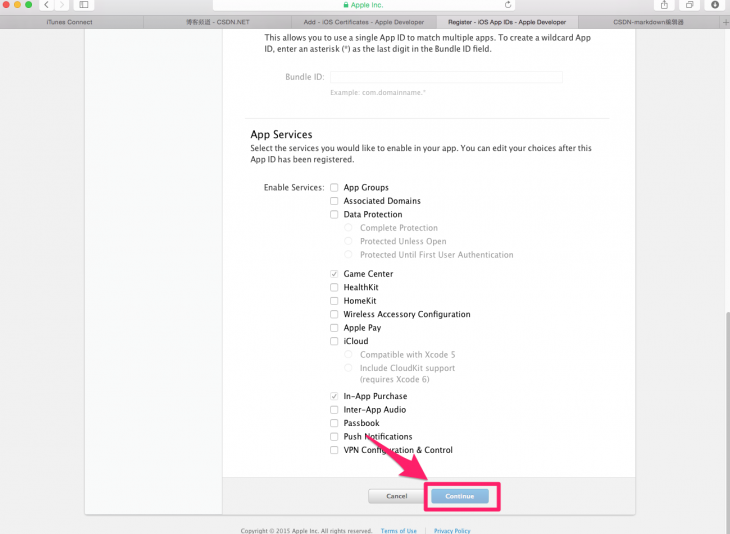
Task: Select Protected Unless Open radio button
Action: [x=348, y=241]
